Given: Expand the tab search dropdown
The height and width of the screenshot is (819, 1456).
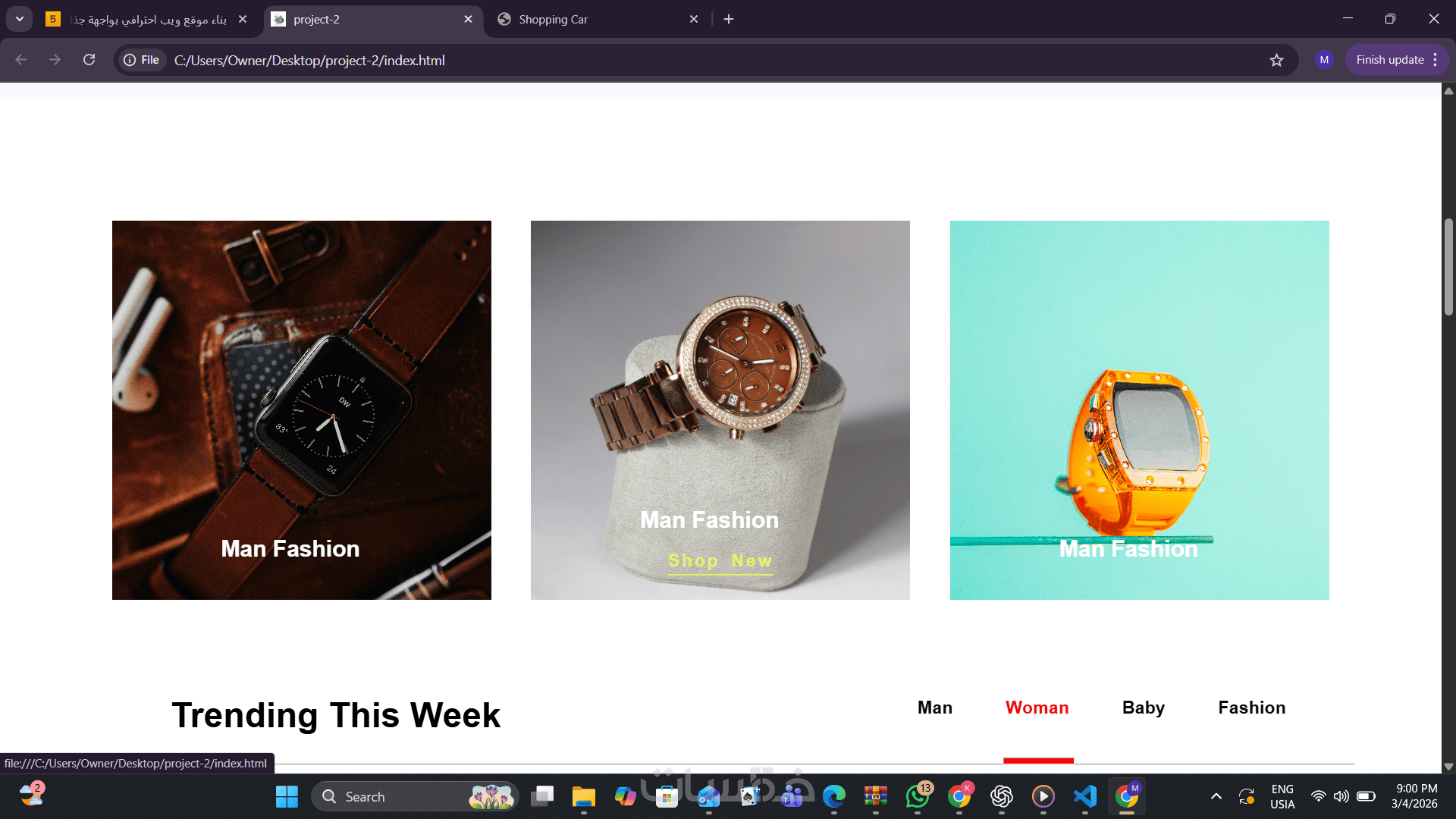Looking at the screenshot, I should [x=20, y=19].
